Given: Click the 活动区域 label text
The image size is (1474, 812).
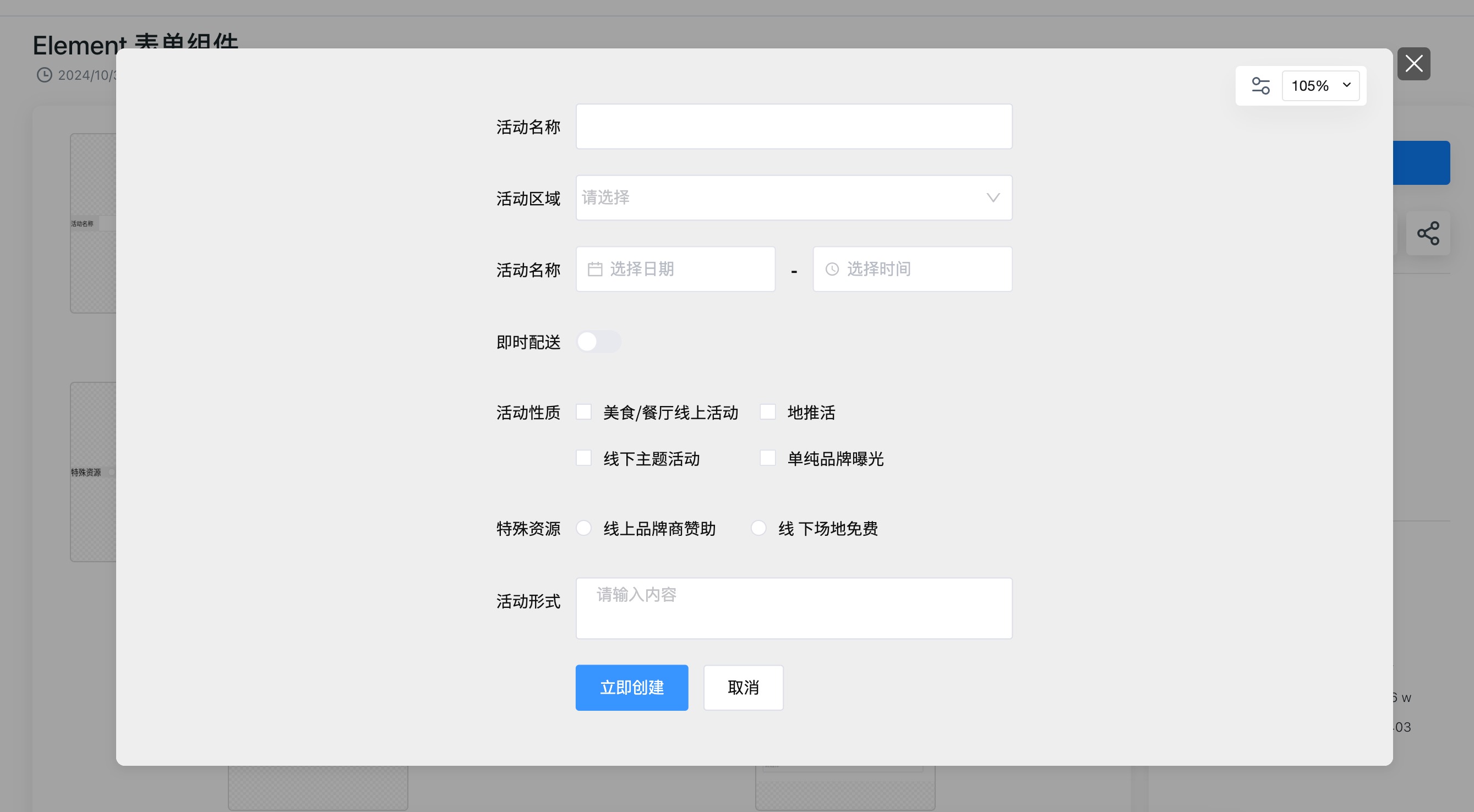Looking at the screenshot, I should (528, 199).
